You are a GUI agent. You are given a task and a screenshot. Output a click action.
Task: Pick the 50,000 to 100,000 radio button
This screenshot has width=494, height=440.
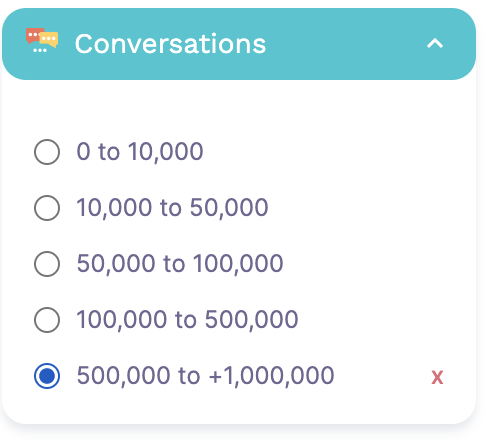47,264
